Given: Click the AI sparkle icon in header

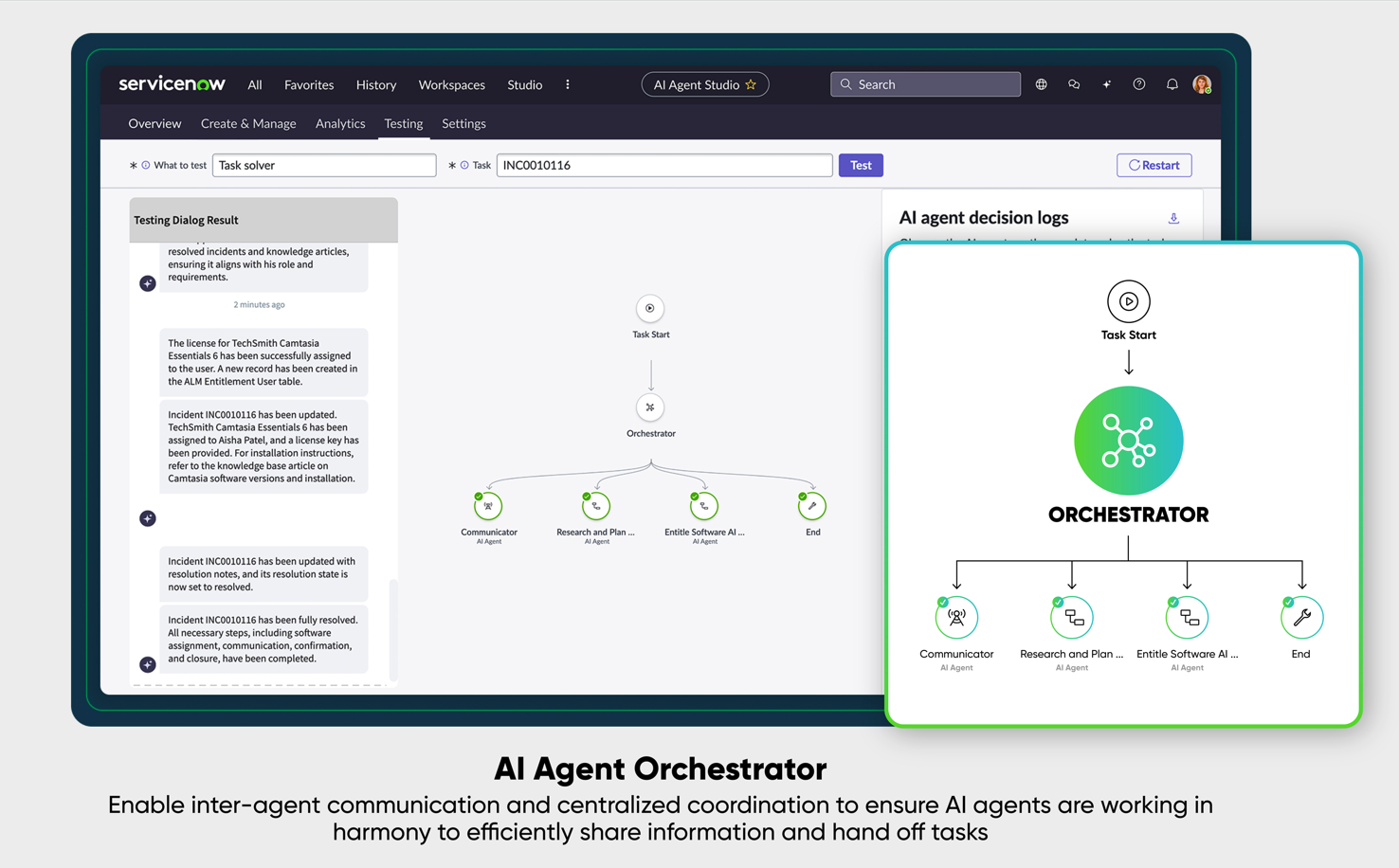Looking at the screenshot, I should click(x=1106, y=84).
